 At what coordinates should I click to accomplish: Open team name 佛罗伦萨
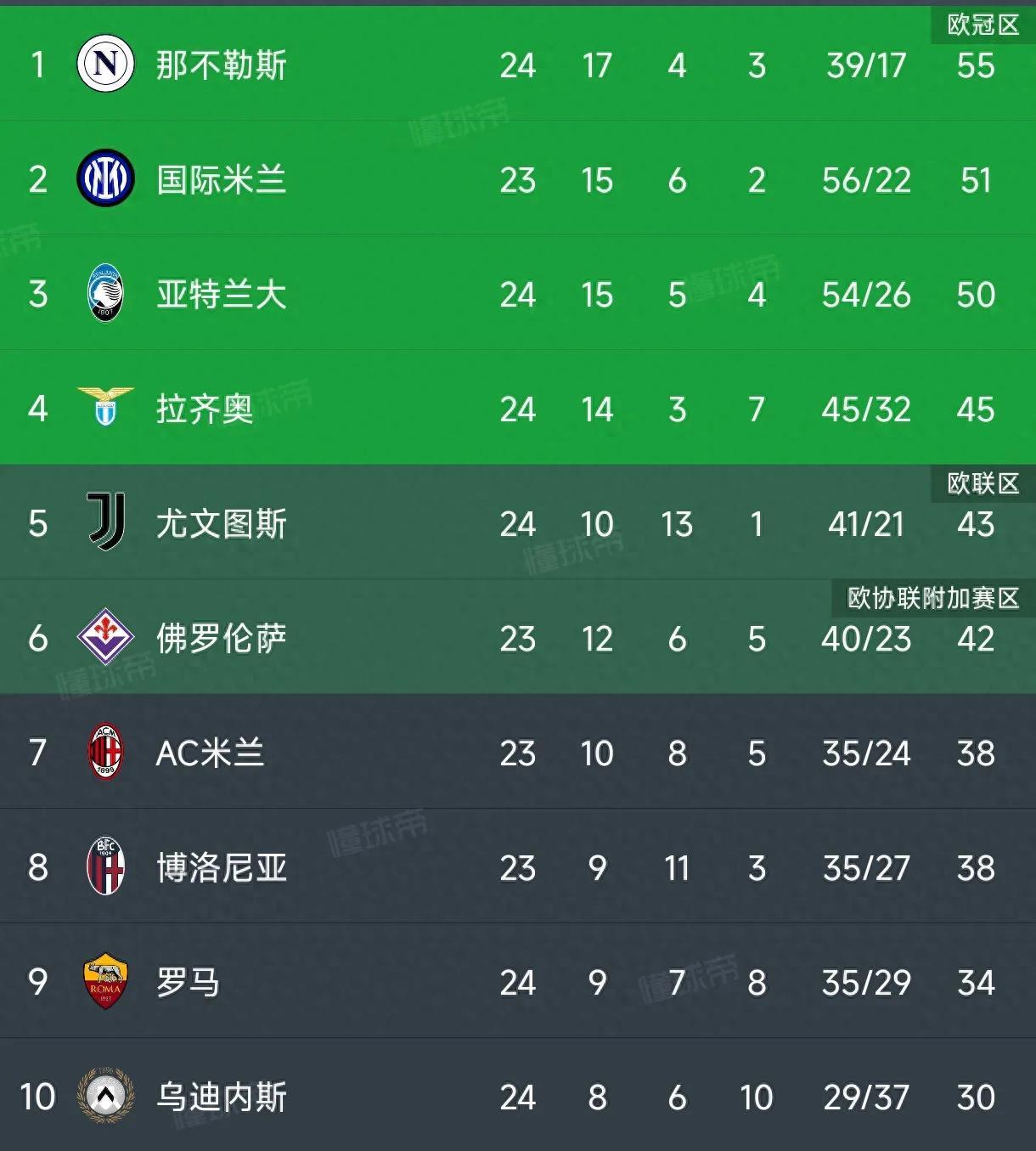point(222,639)
